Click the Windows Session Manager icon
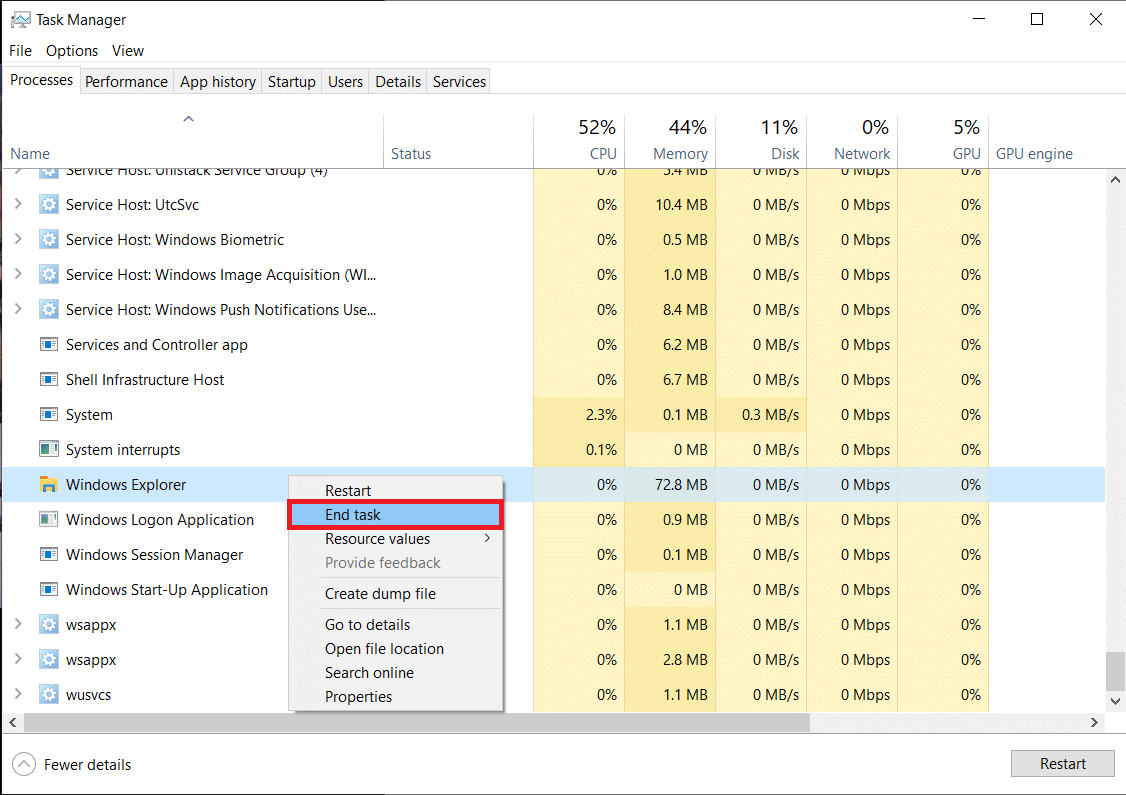Viewport: 1126px width, 795px height. point(48,554)
